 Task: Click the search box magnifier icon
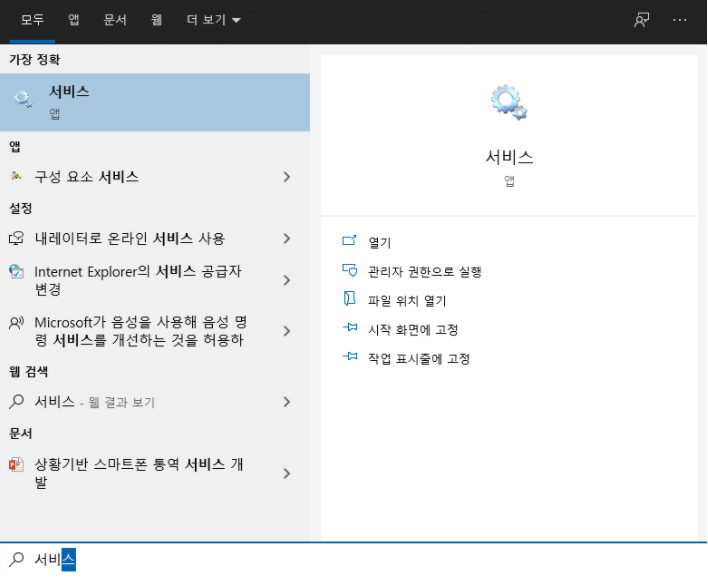(x=16, y=559)
